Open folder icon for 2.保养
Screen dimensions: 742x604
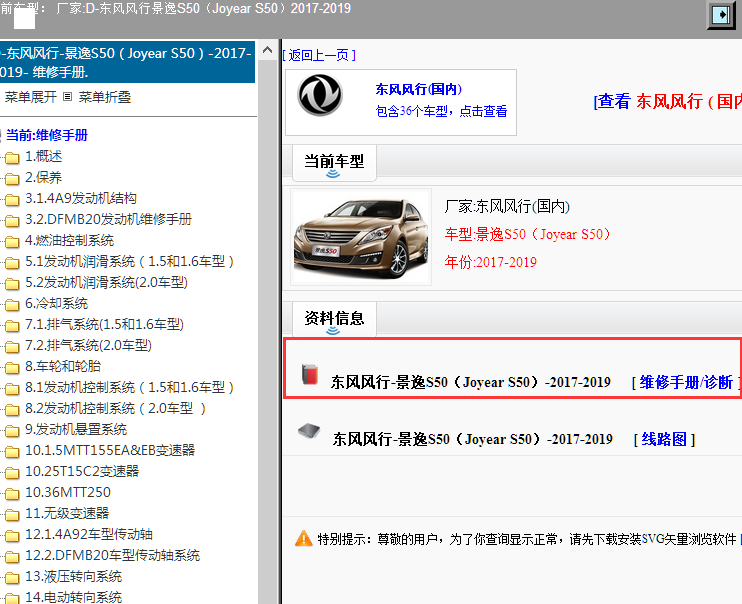[x=12, y=179]
